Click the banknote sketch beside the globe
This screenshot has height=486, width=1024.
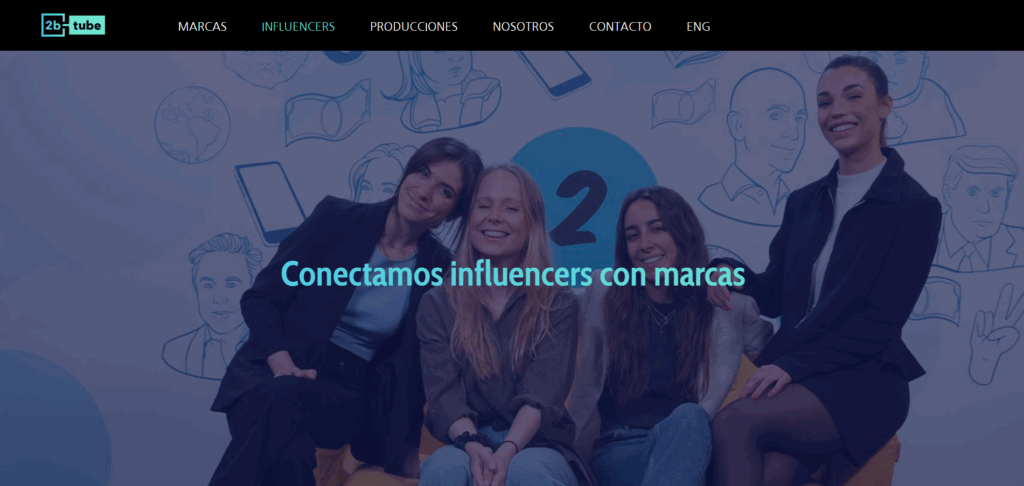328,112
